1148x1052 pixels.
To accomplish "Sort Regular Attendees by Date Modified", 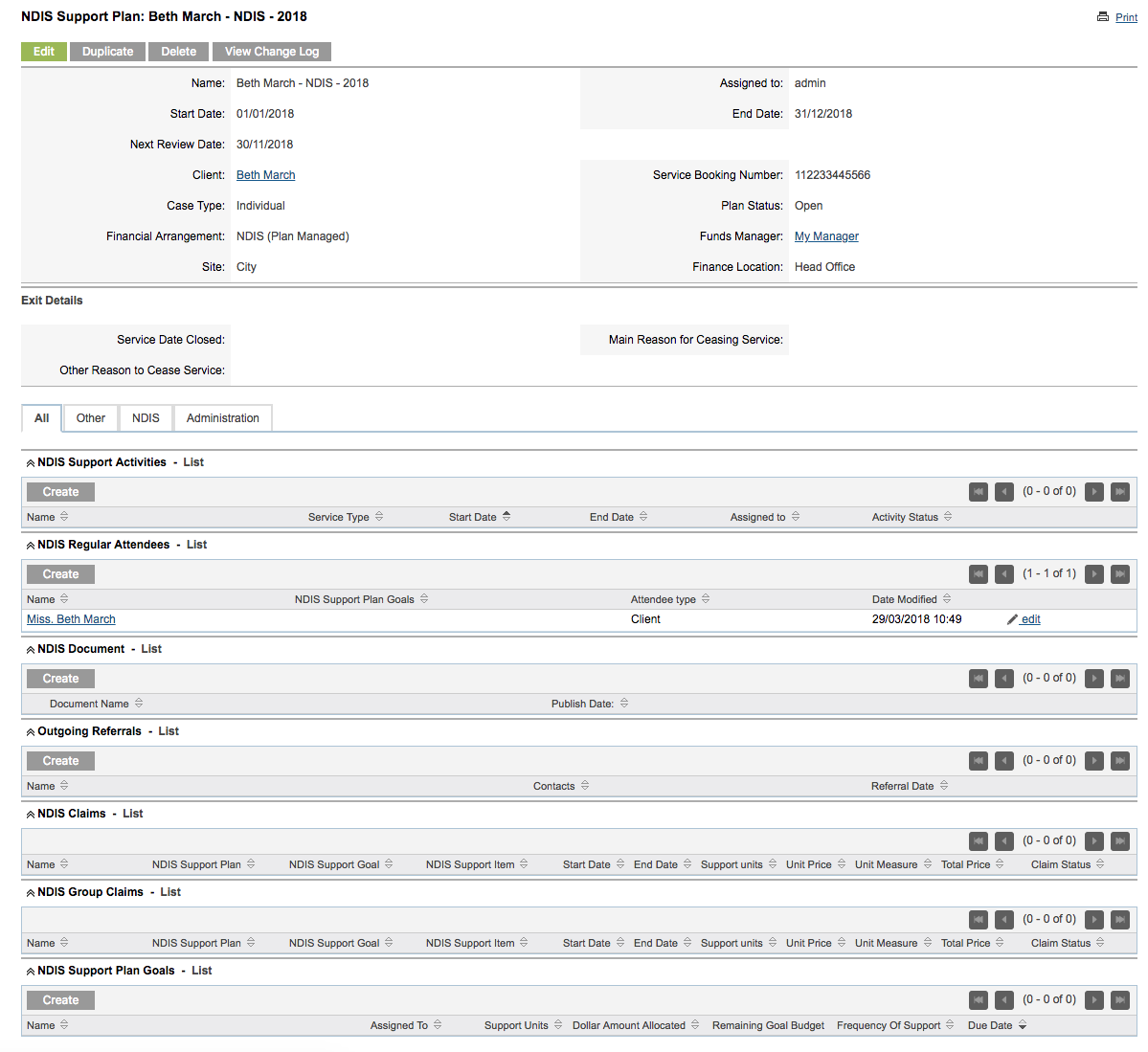I will click(x=912, y=599).
